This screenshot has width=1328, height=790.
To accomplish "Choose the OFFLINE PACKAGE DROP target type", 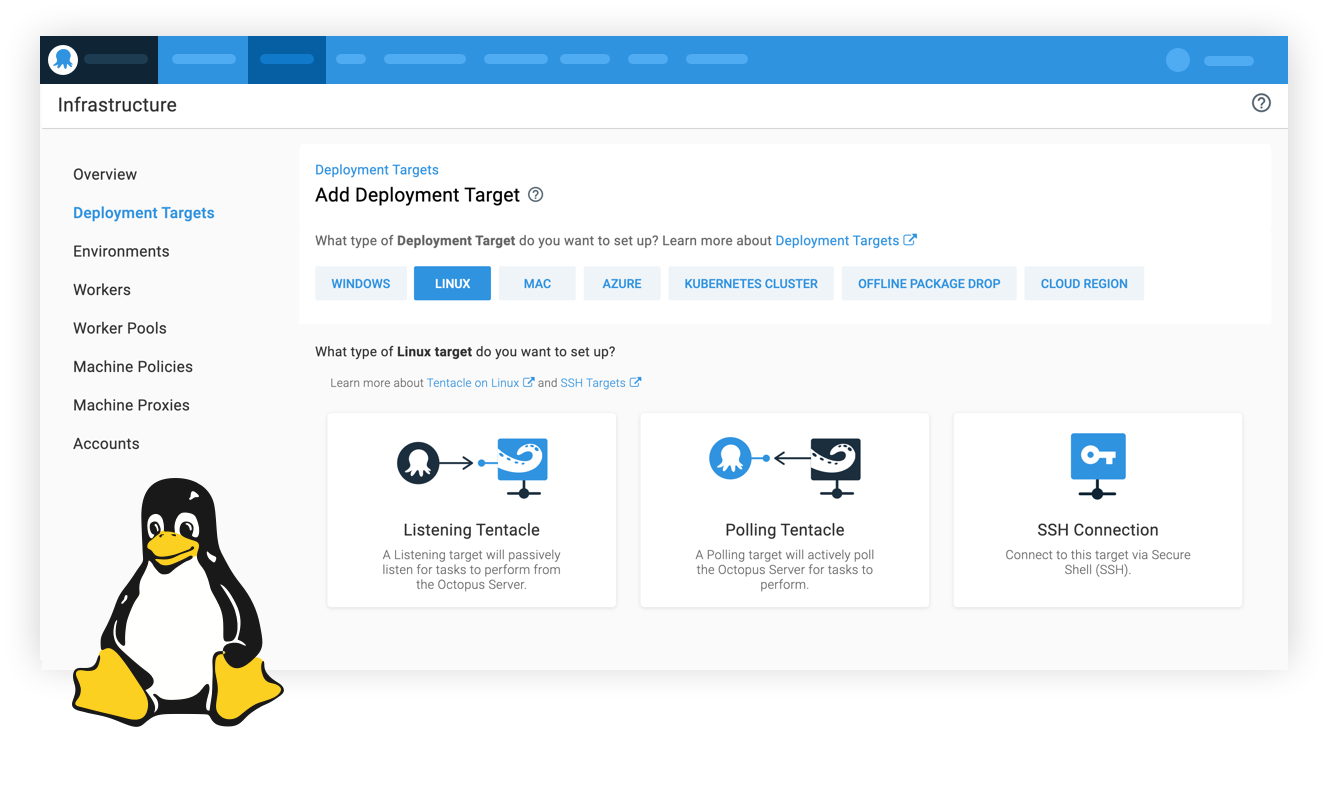I will pyautogui.click(x=929, y=283).
